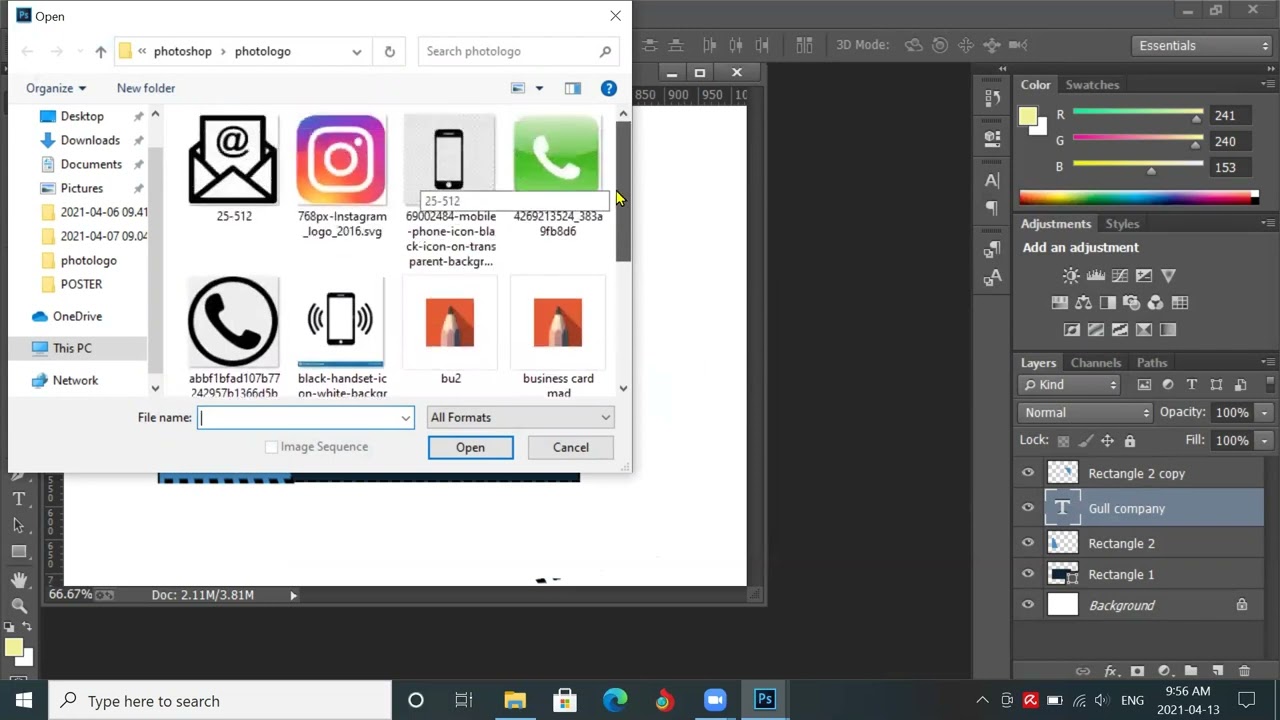The width and height of the screenshot is (1280, 720).
Task: Select the Zoom tool in toolbox
Action: [19, 605]
